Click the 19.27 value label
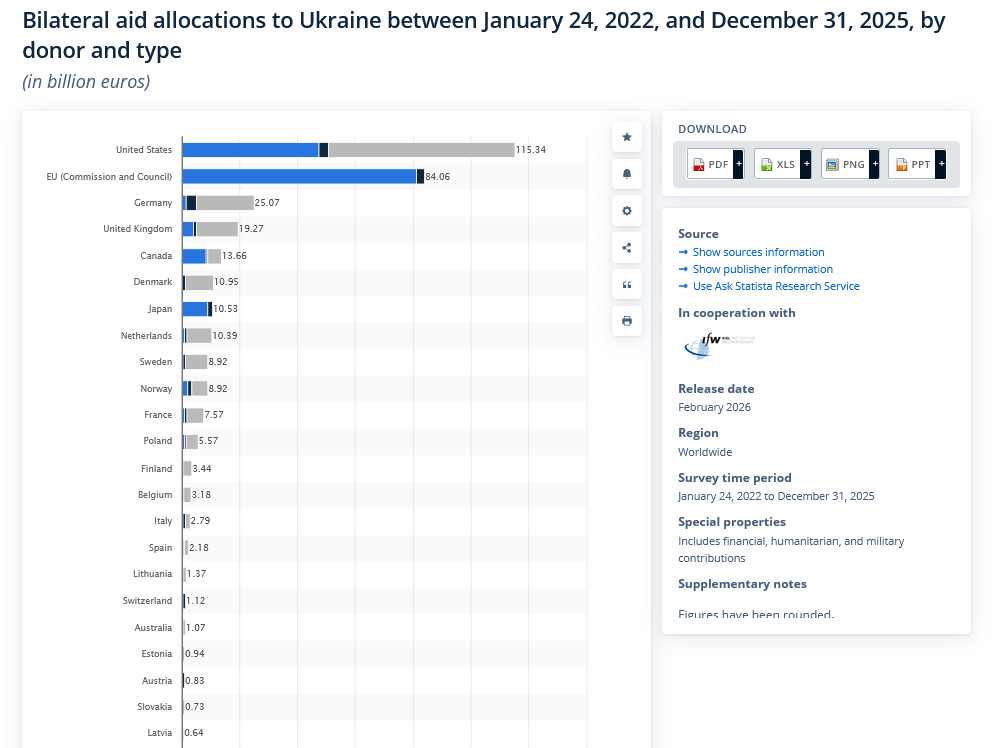The width and height of the screenshot is (992, 748). point(251,229)
